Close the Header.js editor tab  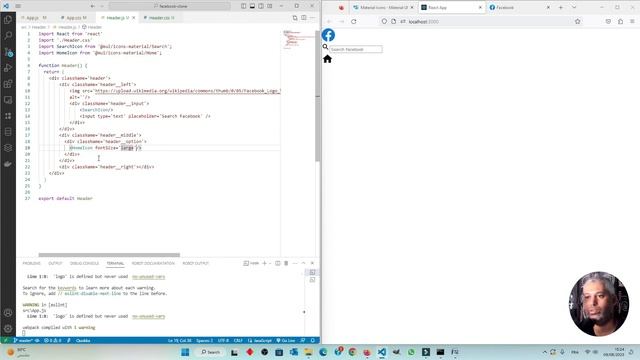point(133,18)
